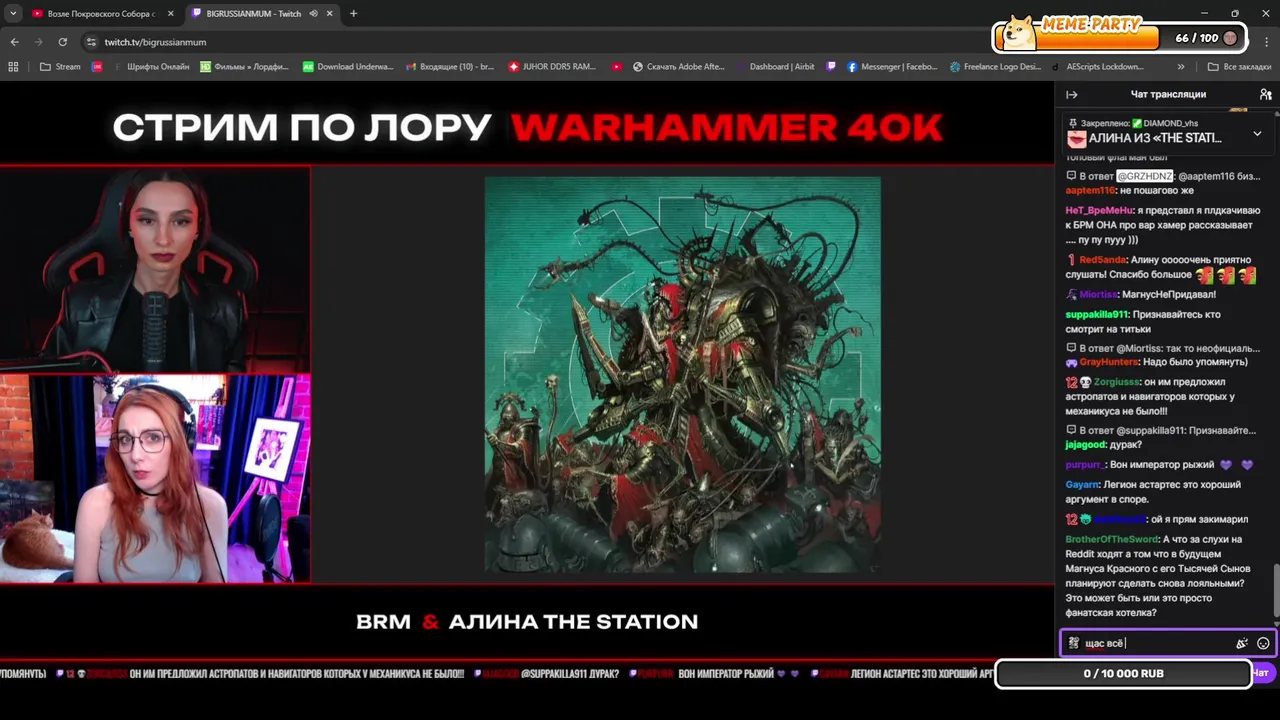Click the site info icon in address bar
This screenshot has width=1280, height=720.
pos(91,42)
